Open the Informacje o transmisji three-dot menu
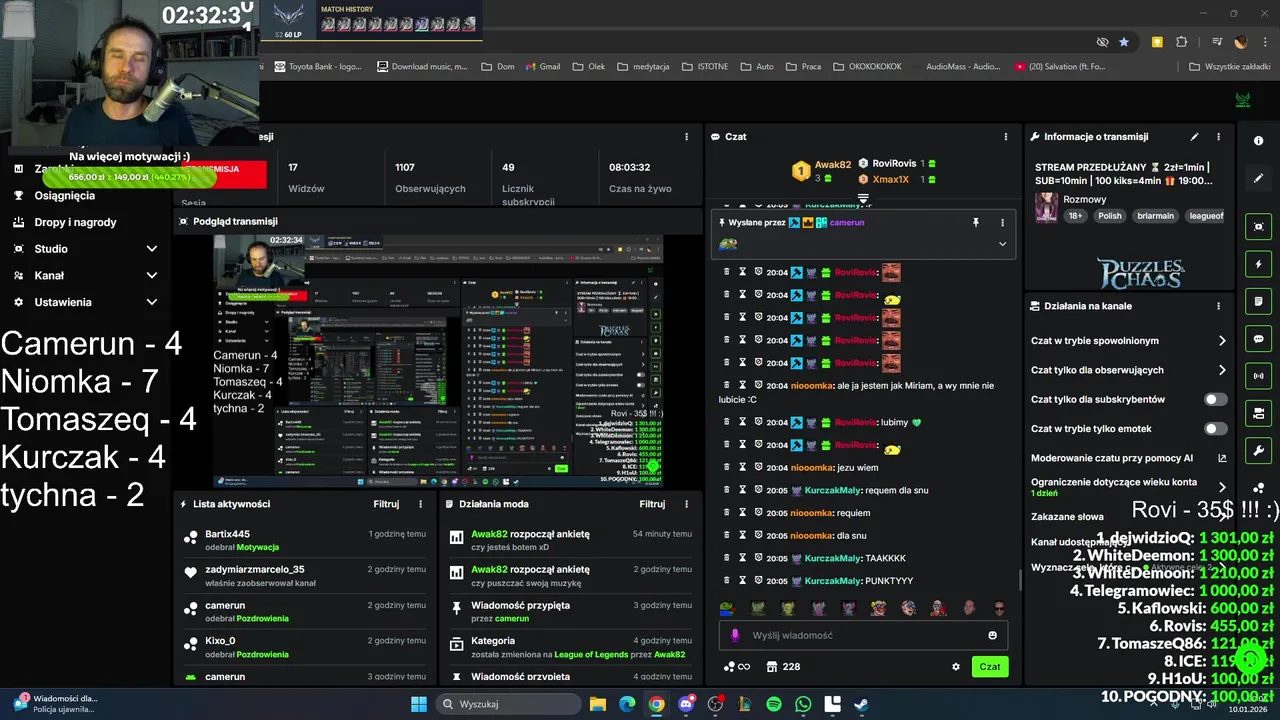This screenshot has width=1280, height=720. [1218, 137]
